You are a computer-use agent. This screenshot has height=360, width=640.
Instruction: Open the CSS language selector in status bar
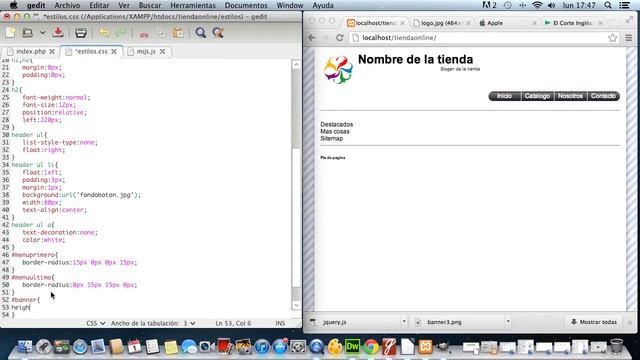[96, 323]
